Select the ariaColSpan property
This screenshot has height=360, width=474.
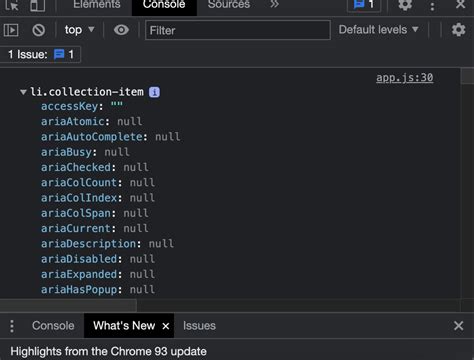tap(76, 213)
